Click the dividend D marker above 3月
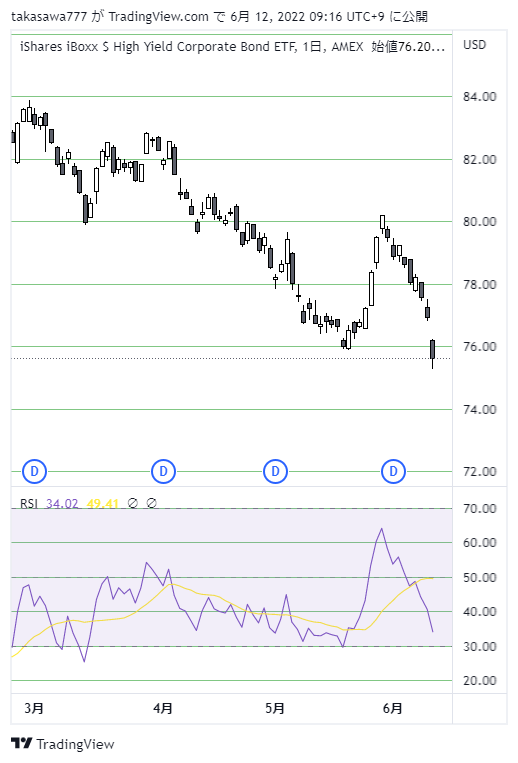Viewport: 518px width, 763px height. (x=35, y=471)
